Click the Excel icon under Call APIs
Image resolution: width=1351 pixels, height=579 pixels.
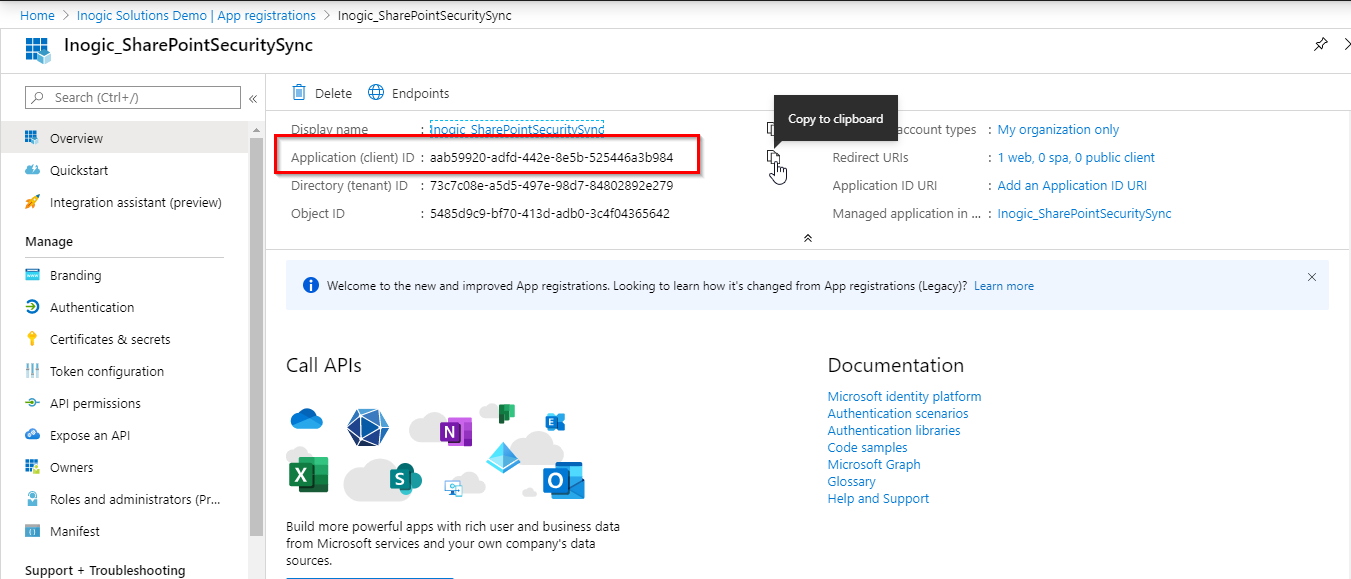(x=309, y=473)
